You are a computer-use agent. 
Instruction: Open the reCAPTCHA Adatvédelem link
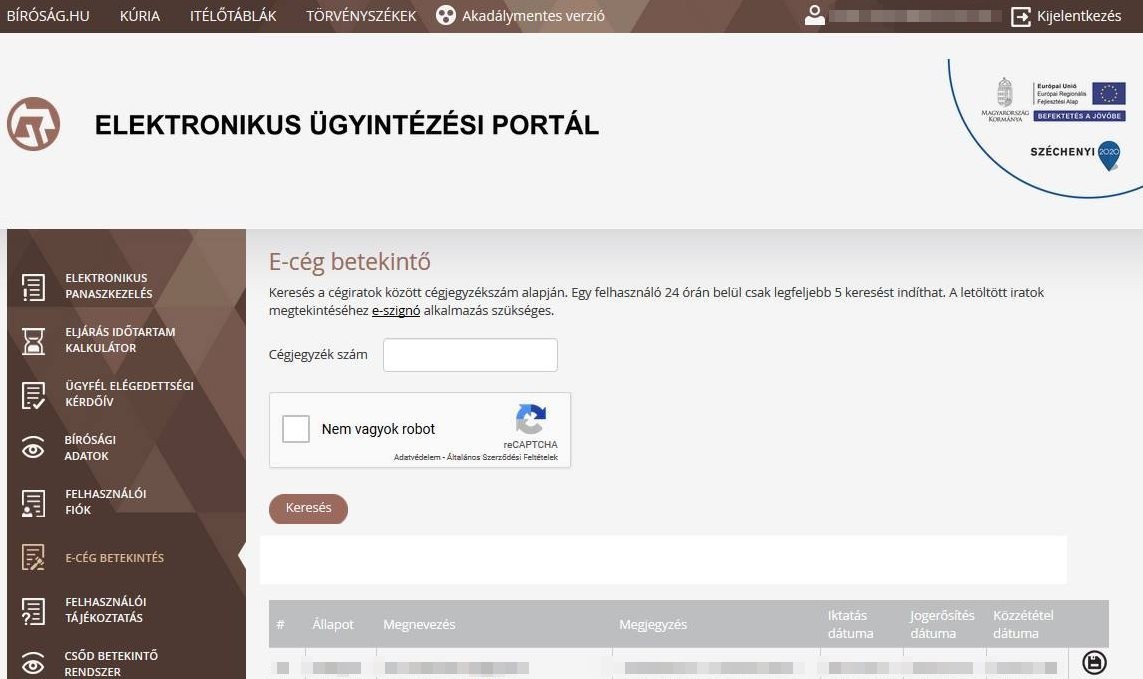(x=417, y=457)
